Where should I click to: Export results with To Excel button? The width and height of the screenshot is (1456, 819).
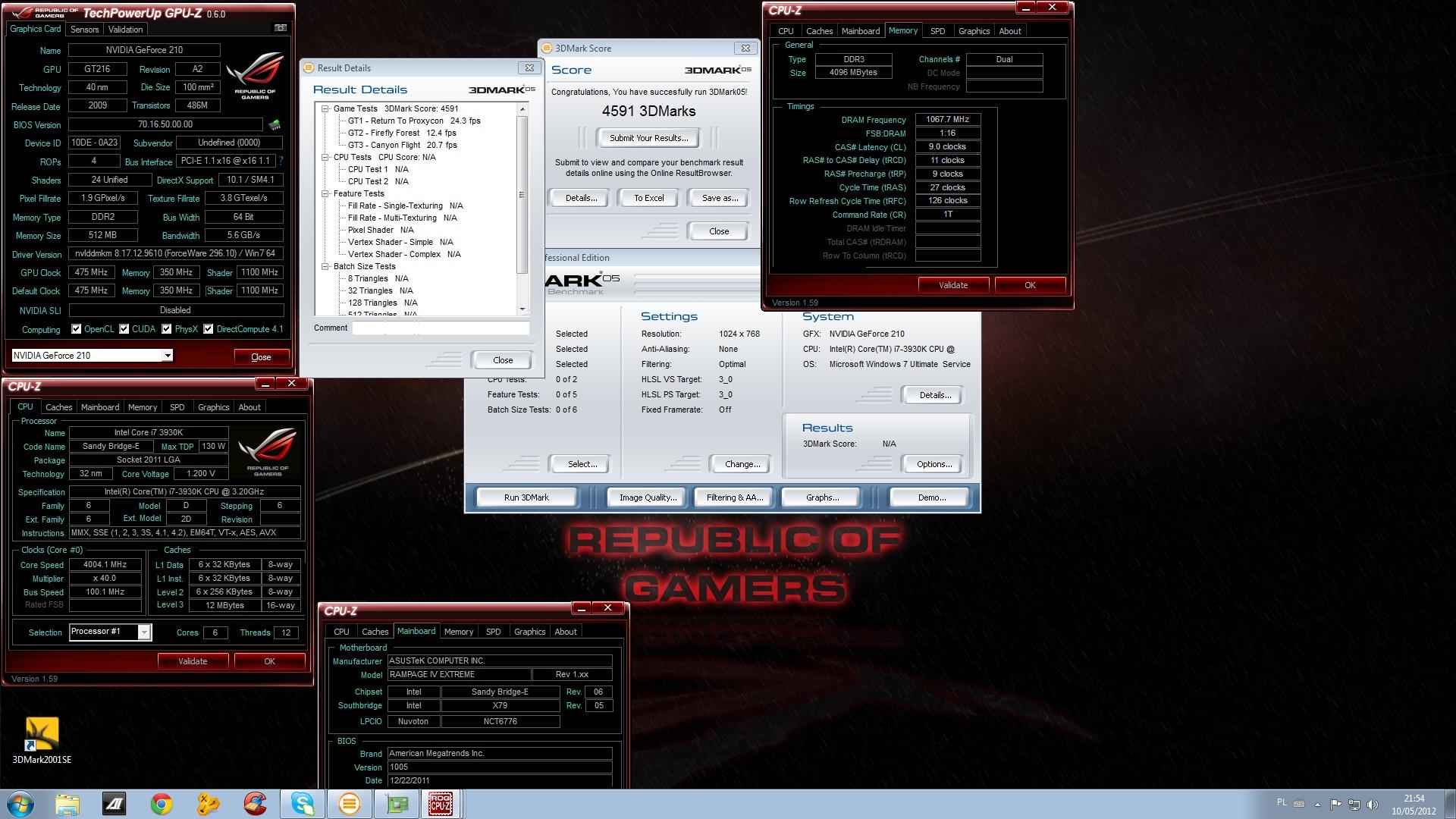649,198
